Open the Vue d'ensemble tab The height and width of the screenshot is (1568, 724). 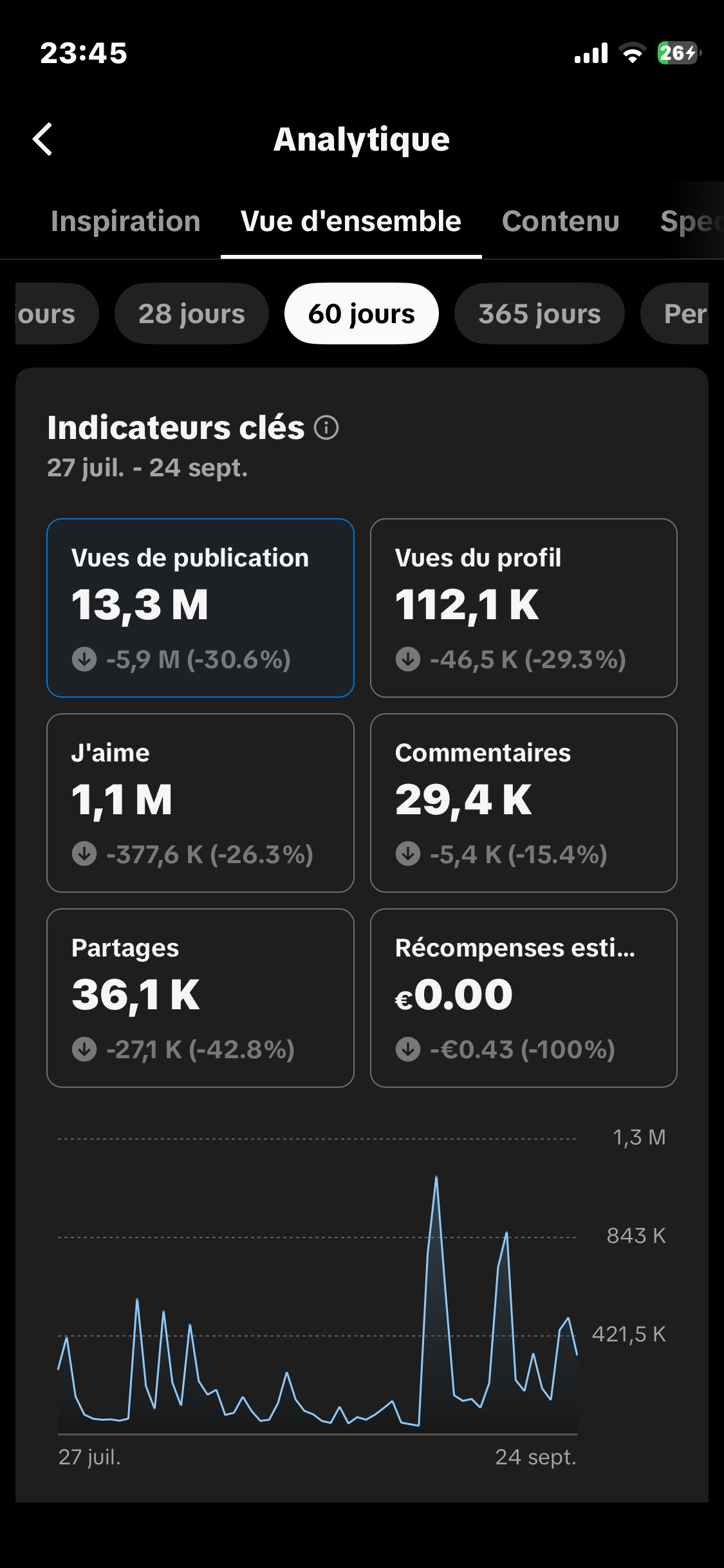pos(351,221)
